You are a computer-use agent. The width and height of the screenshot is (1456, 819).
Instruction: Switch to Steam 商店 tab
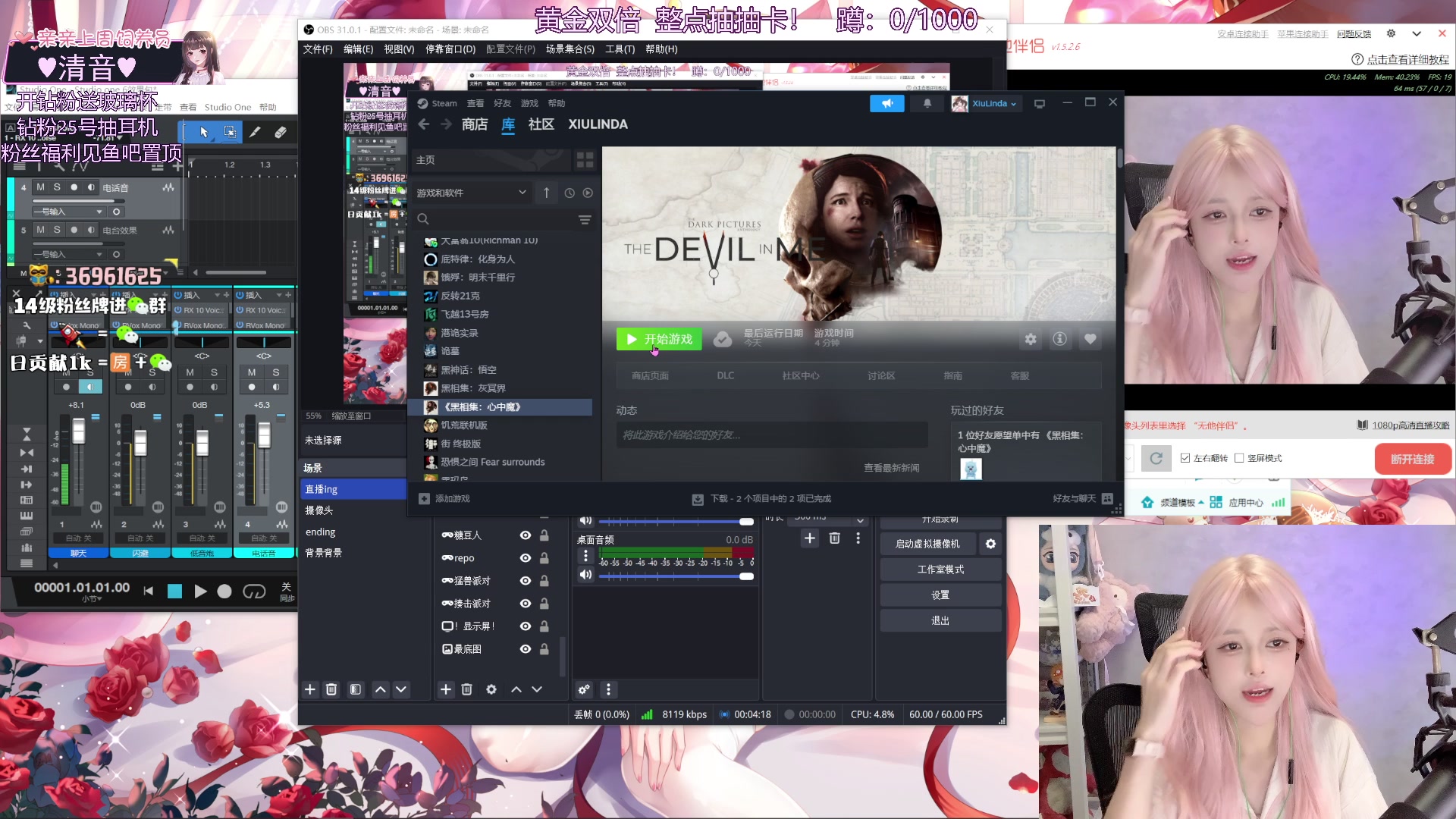(x=475, y=124)
